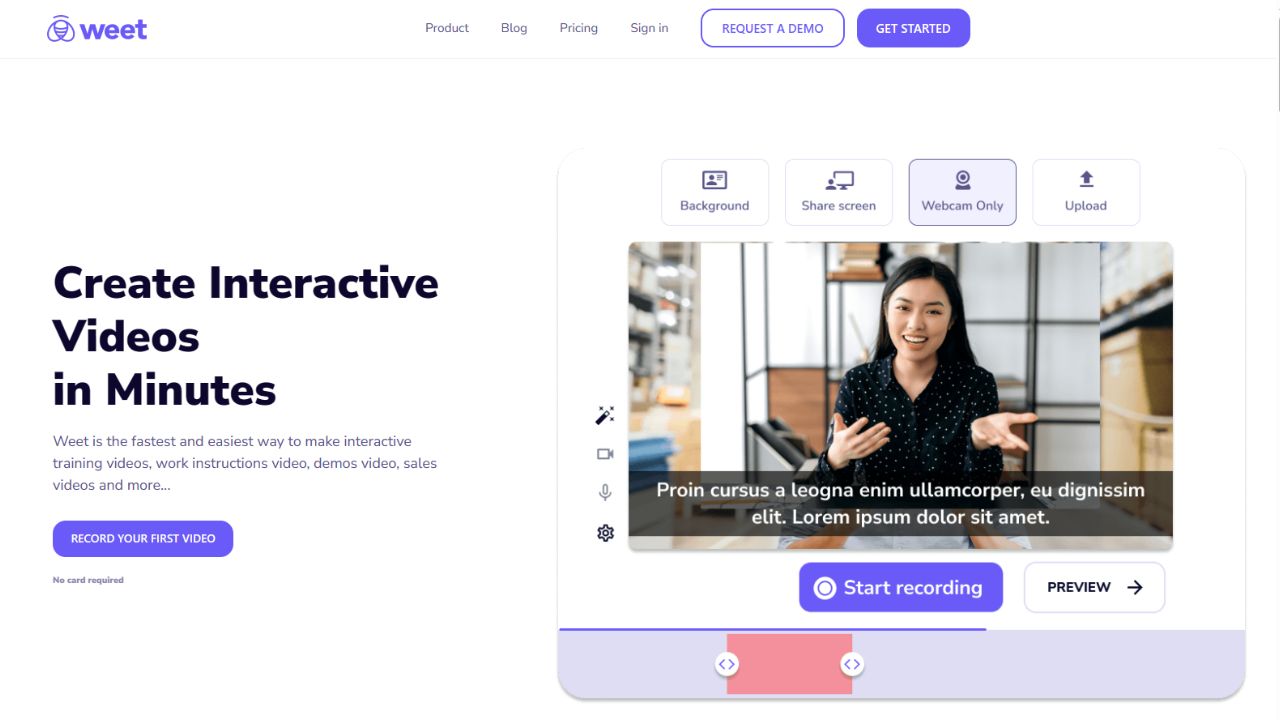
Task: Open the Preview with arrow button
Action: coord(1095,587)
